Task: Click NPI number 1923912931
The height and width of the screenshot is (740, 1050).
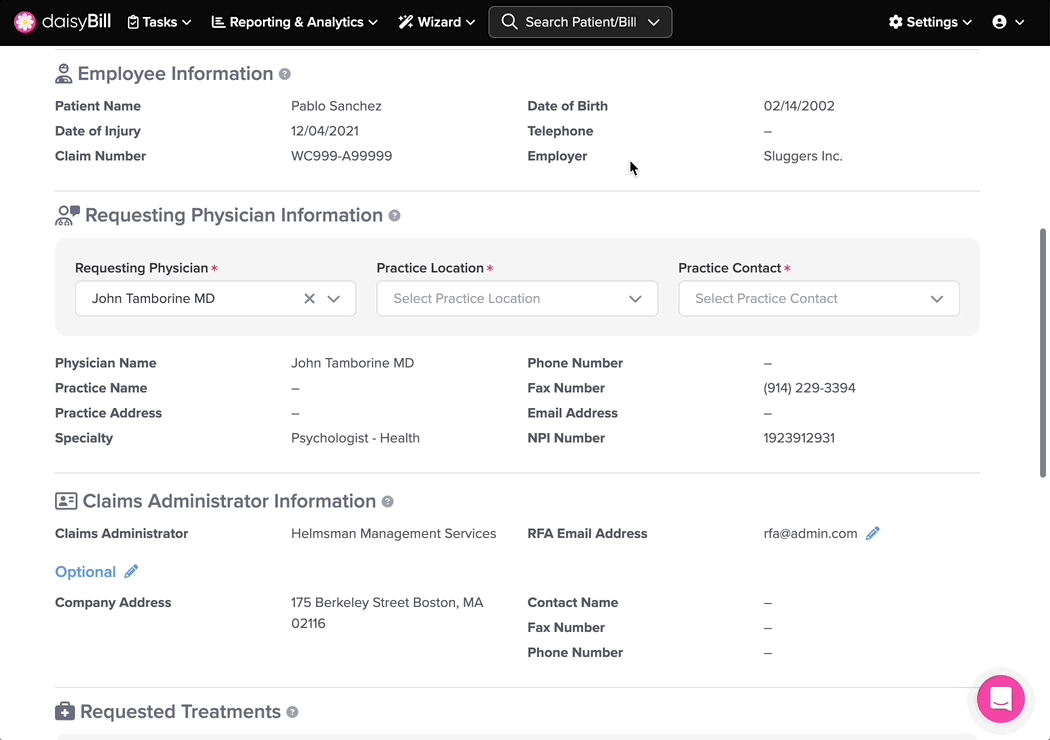Action: (799, 439)
